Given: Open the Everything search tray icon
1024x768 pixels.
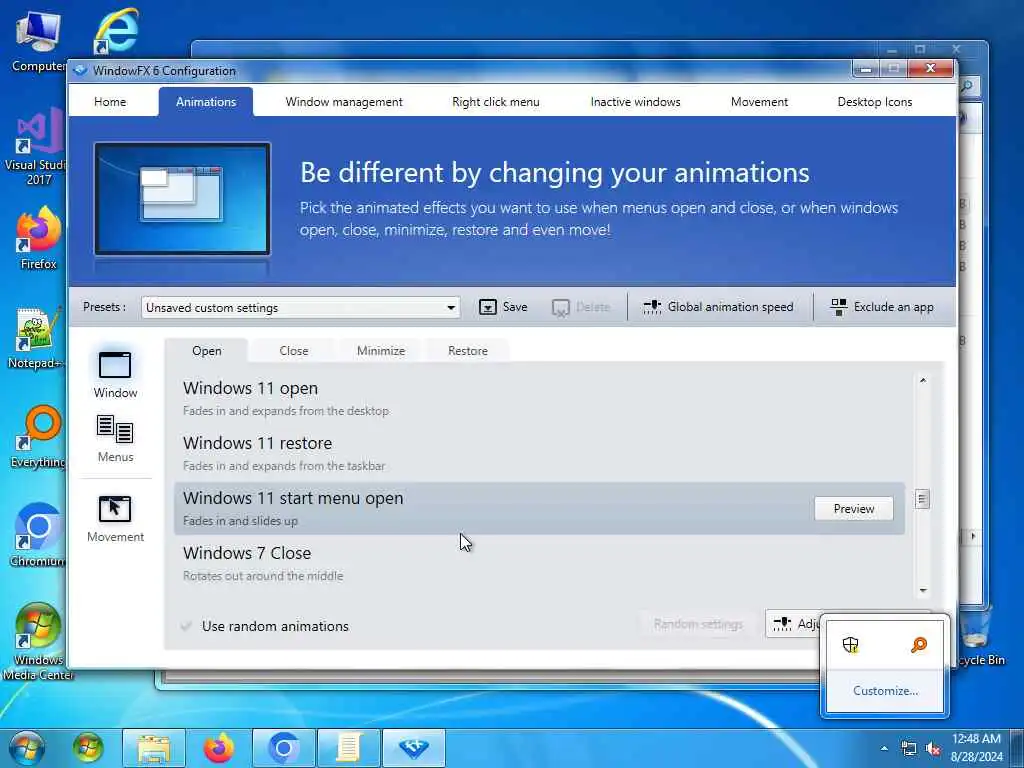Looking at the screenshot, I should (x=919, y=645).
